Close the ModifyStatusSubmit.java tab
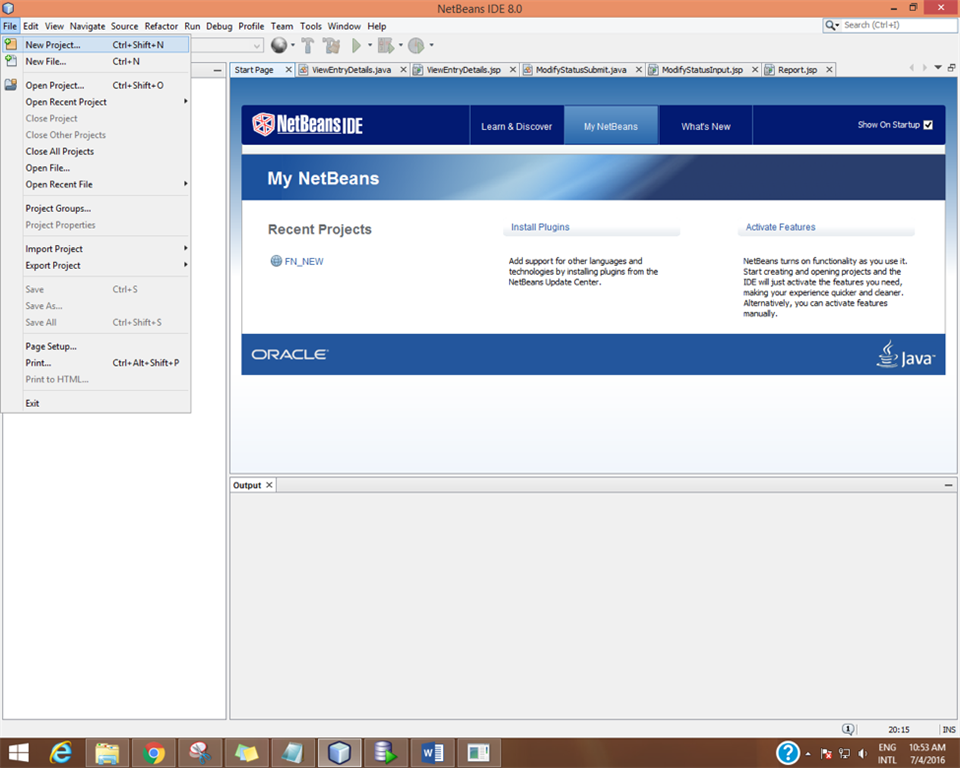This screenshot has width=960, height=768. pos(639,70)
